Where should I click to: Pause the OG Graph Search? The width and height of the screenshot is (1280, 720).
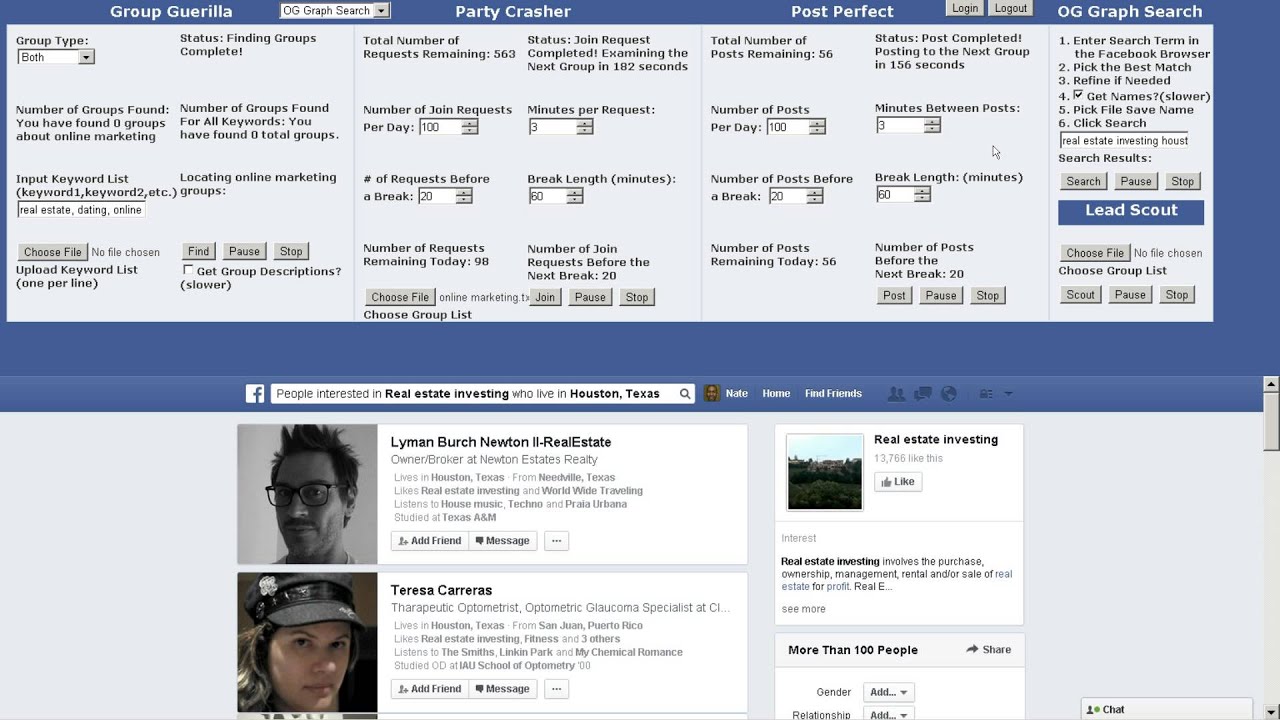click(x=1136, y=182)
